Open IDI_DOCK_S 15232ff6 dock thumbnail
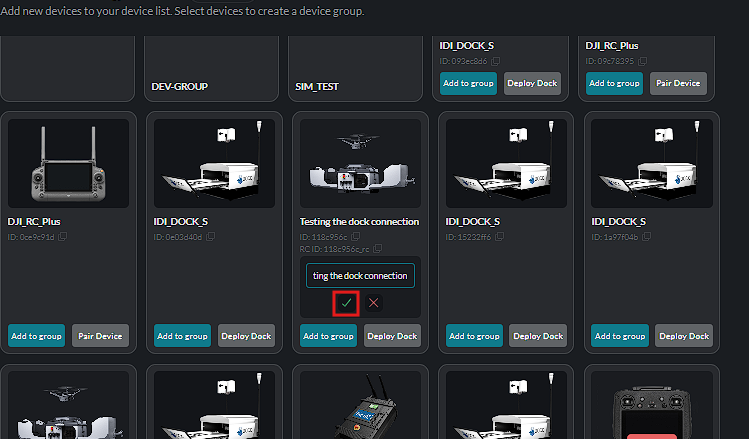 click(x=506, y=163)
